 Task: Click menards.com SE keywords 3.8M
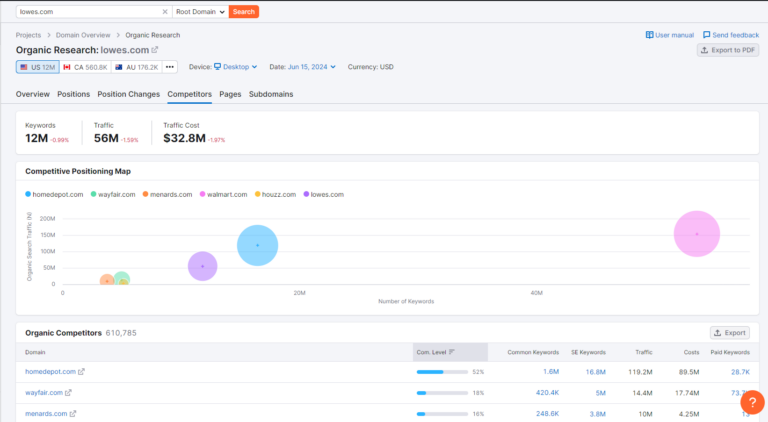point(598,414)
